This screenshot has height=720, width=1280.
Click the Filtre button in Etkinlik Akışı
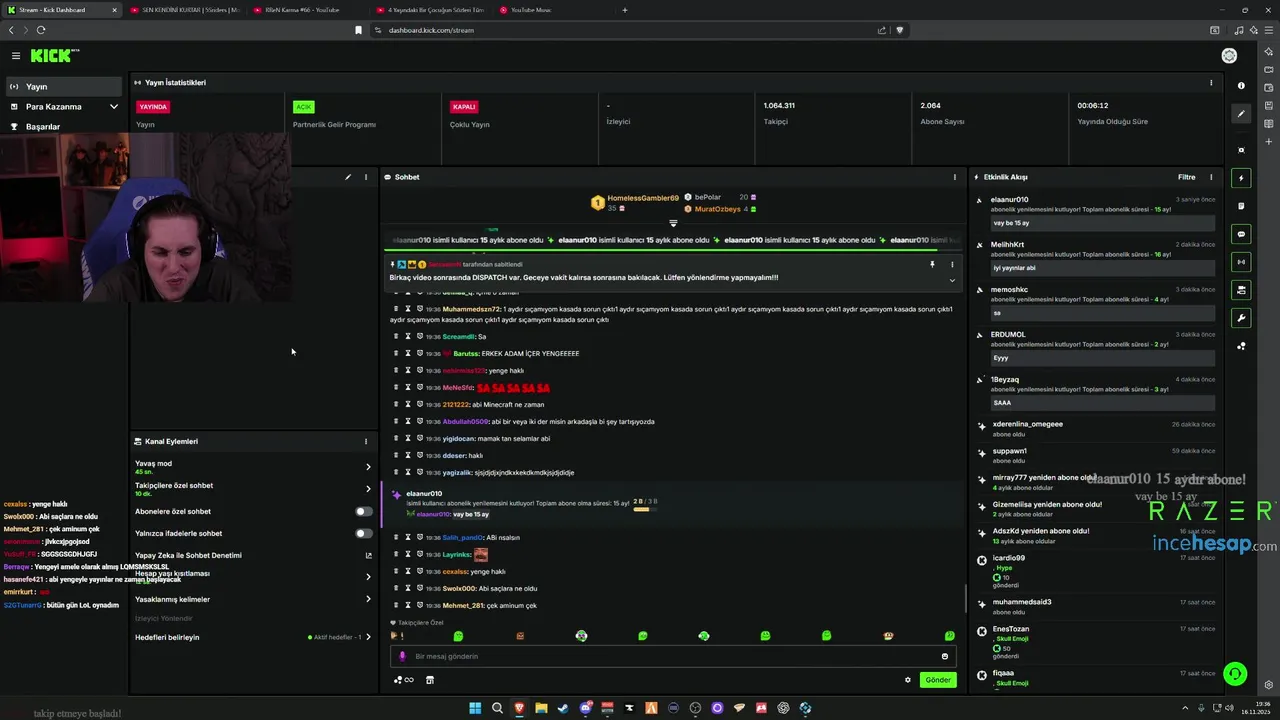click(1186, 177)
